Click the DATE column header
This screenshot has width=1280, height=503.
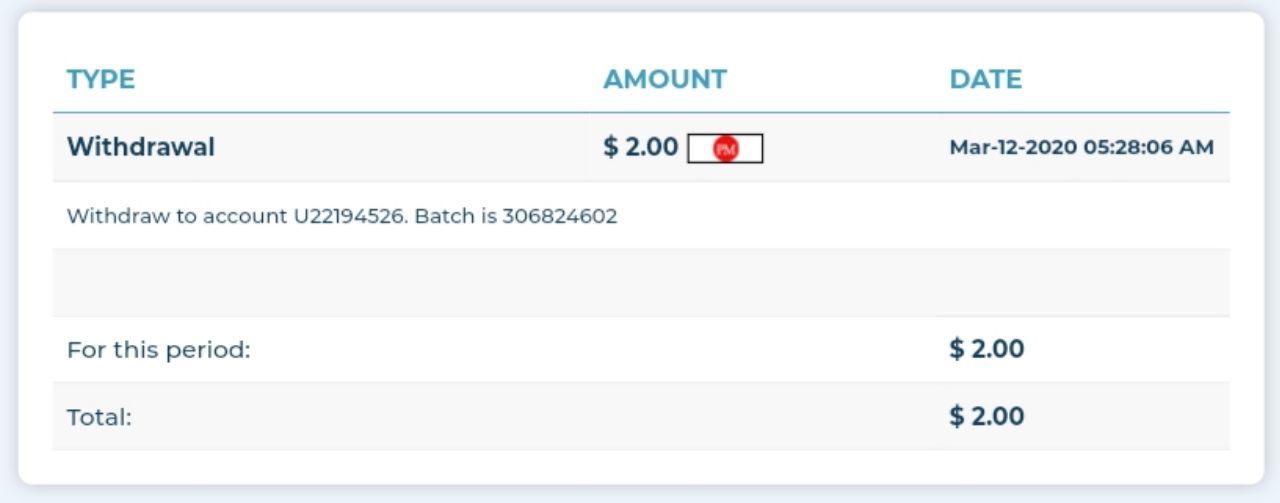(x=985, y=80)
